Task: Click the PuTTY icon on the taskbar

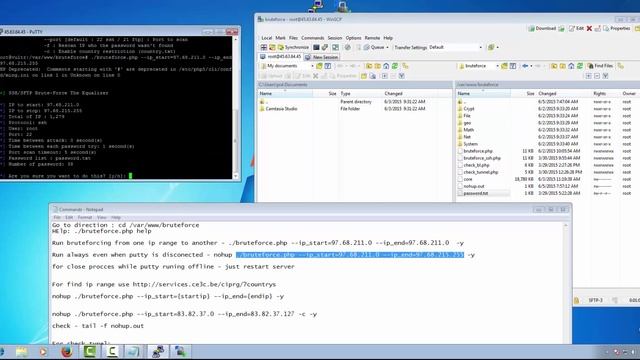Action: coord(158,351)
